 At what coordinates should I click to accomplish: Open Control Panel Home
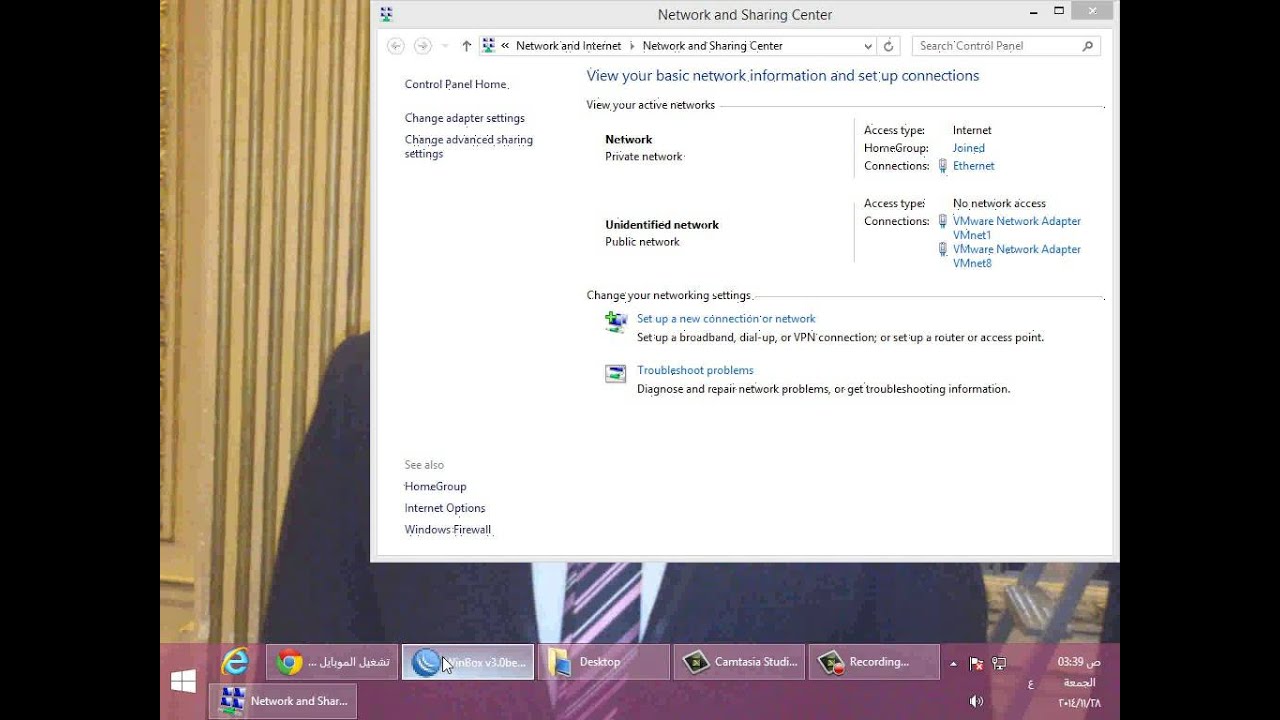456,85
